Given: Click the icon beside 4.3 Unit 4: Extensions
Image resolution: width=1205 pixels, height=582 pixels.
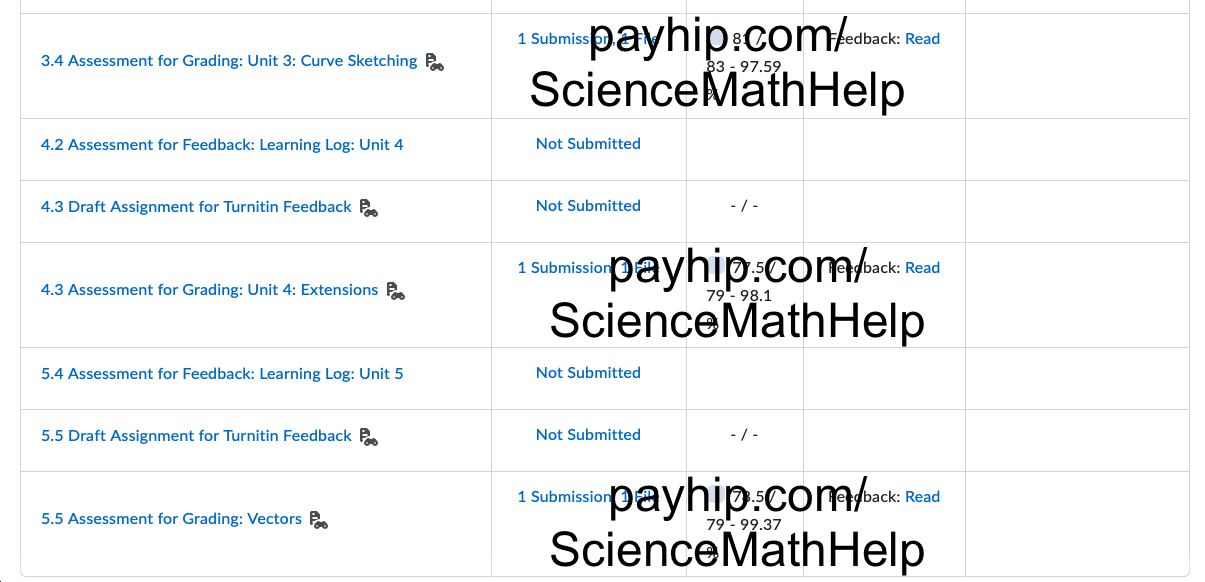Looking at the screenshot, I should tap(396, 291).
